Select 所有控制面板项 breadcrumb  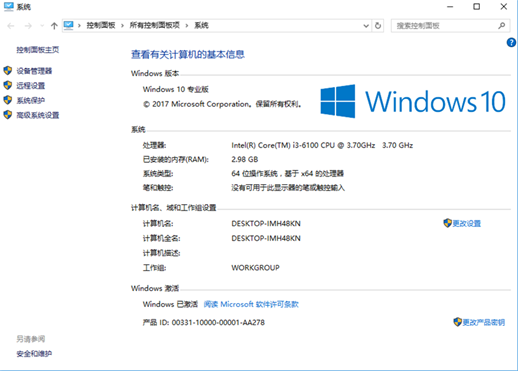(154, 25)
